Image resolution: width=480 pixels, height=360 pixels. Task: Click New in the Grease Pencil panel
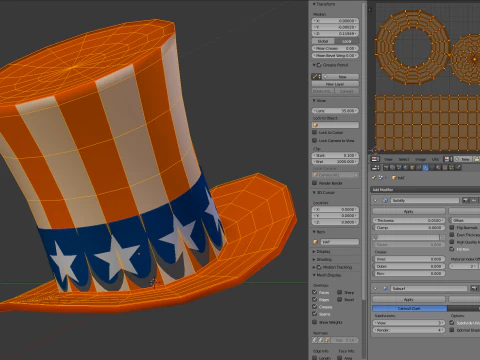tap(340, 77)
